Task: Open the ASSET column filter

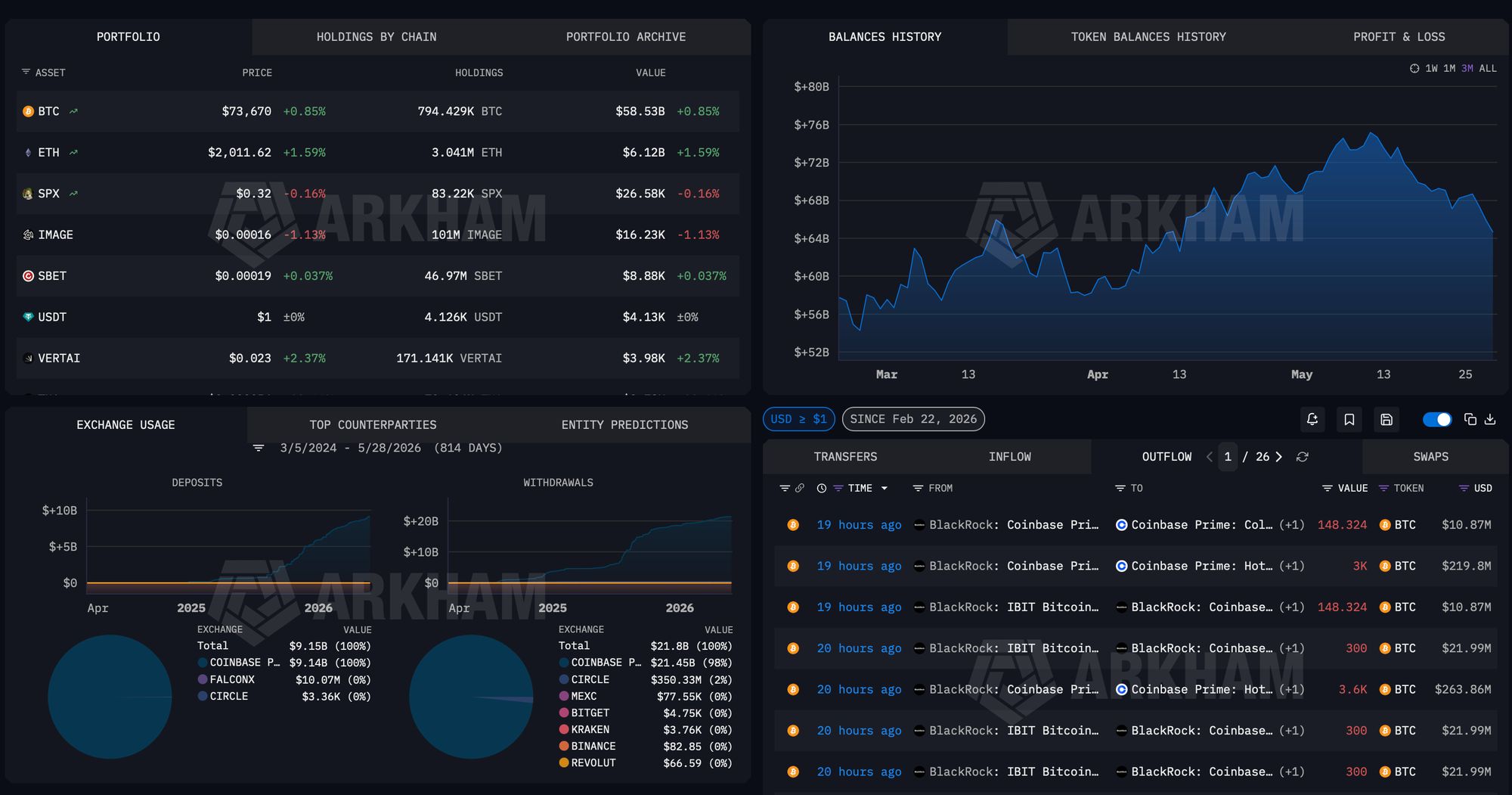Action: (26, 72)
